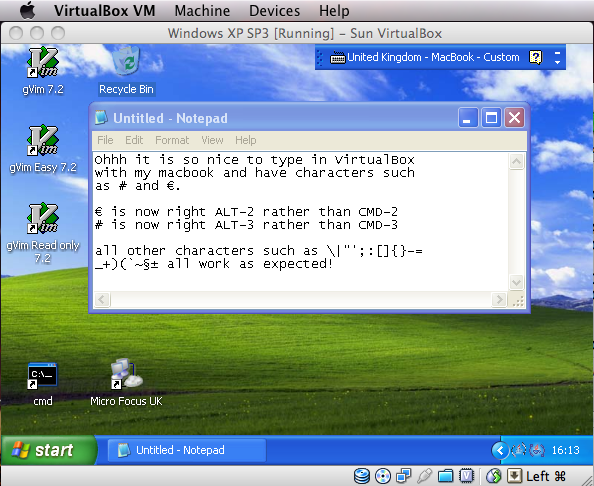The height and width of the screenshot is (486, 594).
Task: Click the Untitled - Notepad taskbar button
Action: (187, 450)
